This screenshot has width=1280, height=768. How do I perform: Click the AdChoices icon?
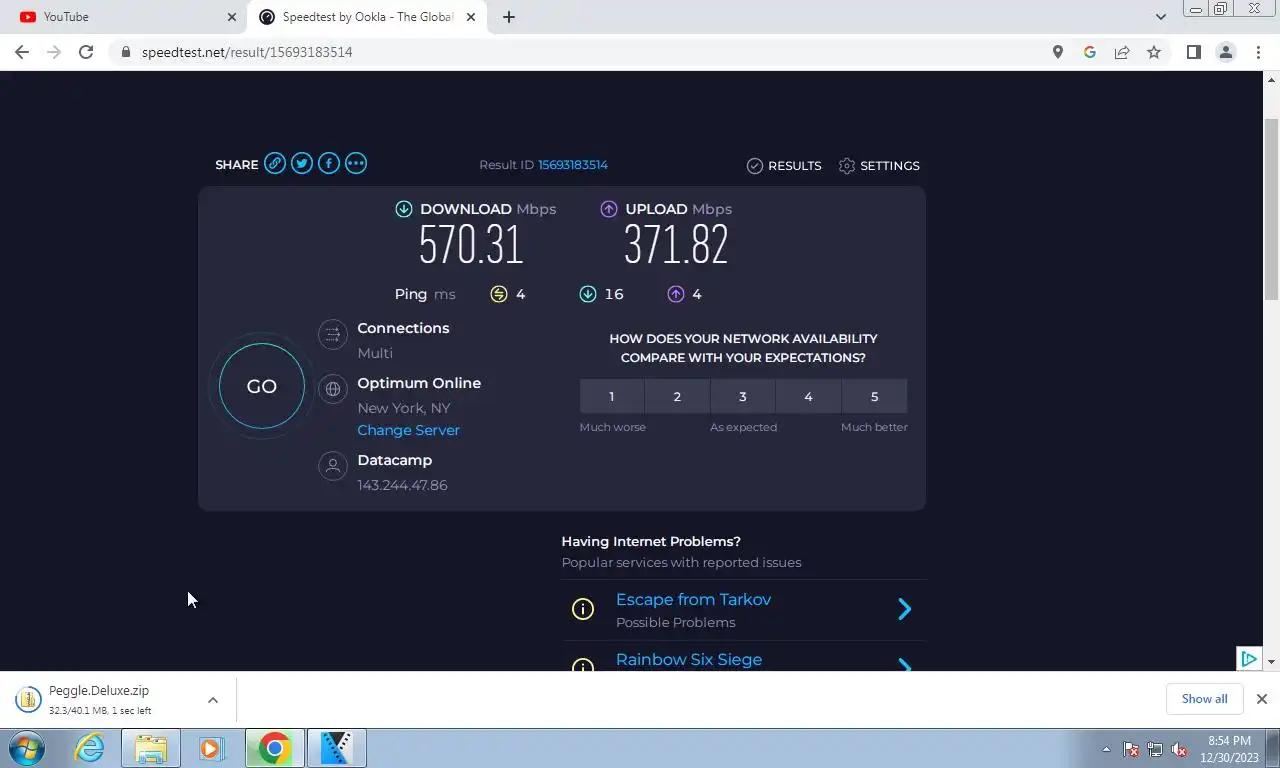pyautogui.click(x=1249, y=659)
